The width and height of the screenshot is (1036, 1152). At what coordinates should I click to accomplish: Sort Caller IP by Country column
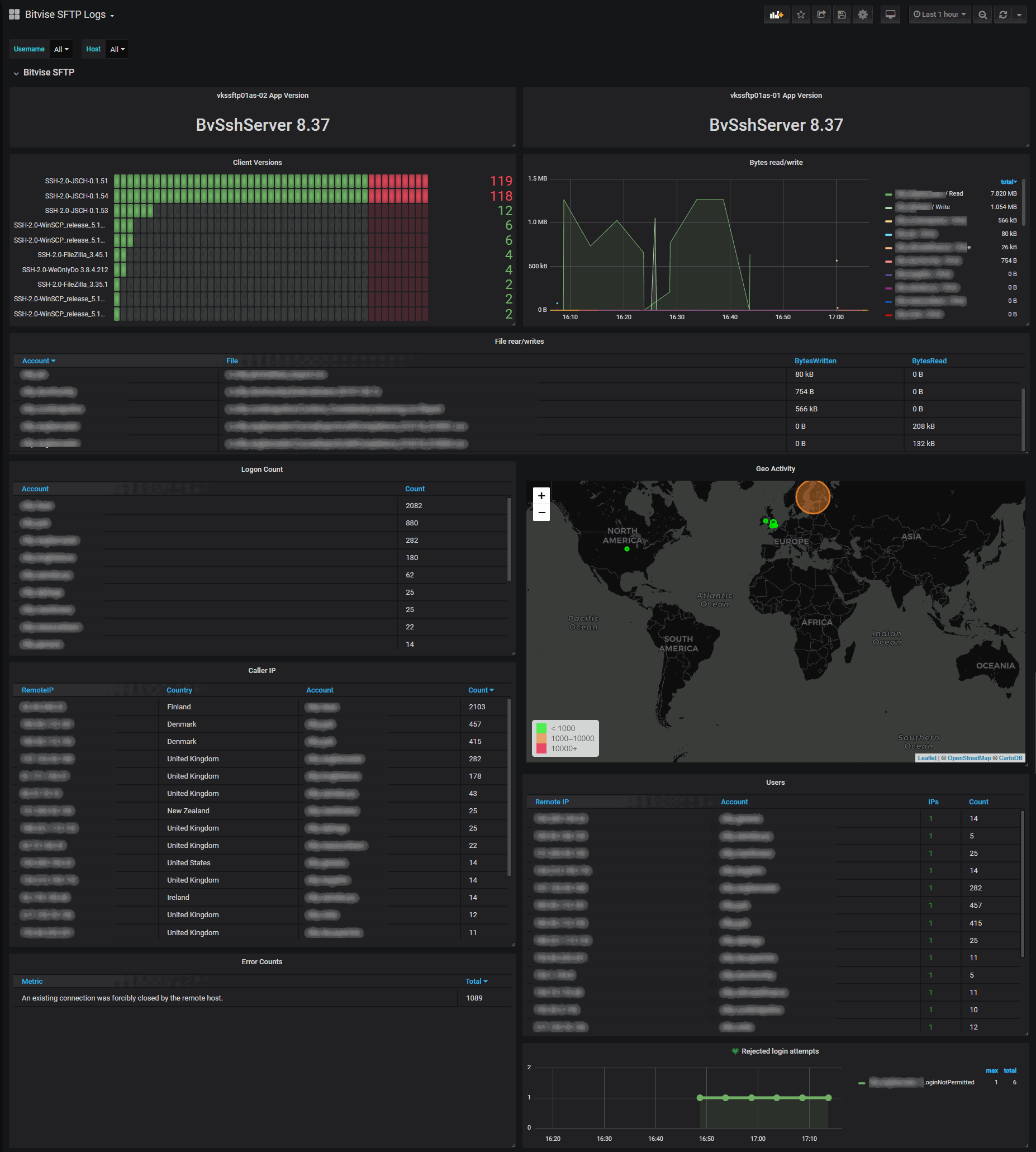tap(179, 690)
